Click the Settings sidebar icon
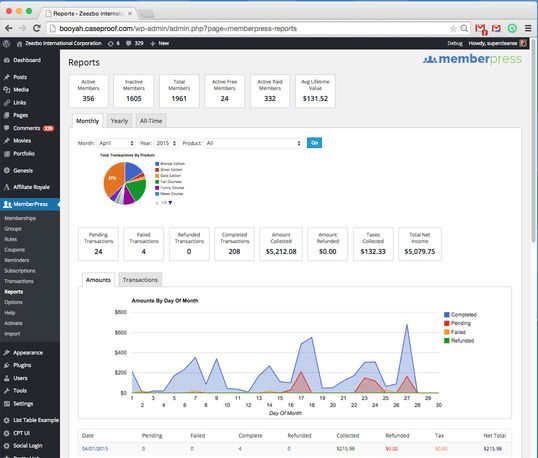The height and width of the screenshot is (458, 538). pyautogui.click(x=7, y=404)
